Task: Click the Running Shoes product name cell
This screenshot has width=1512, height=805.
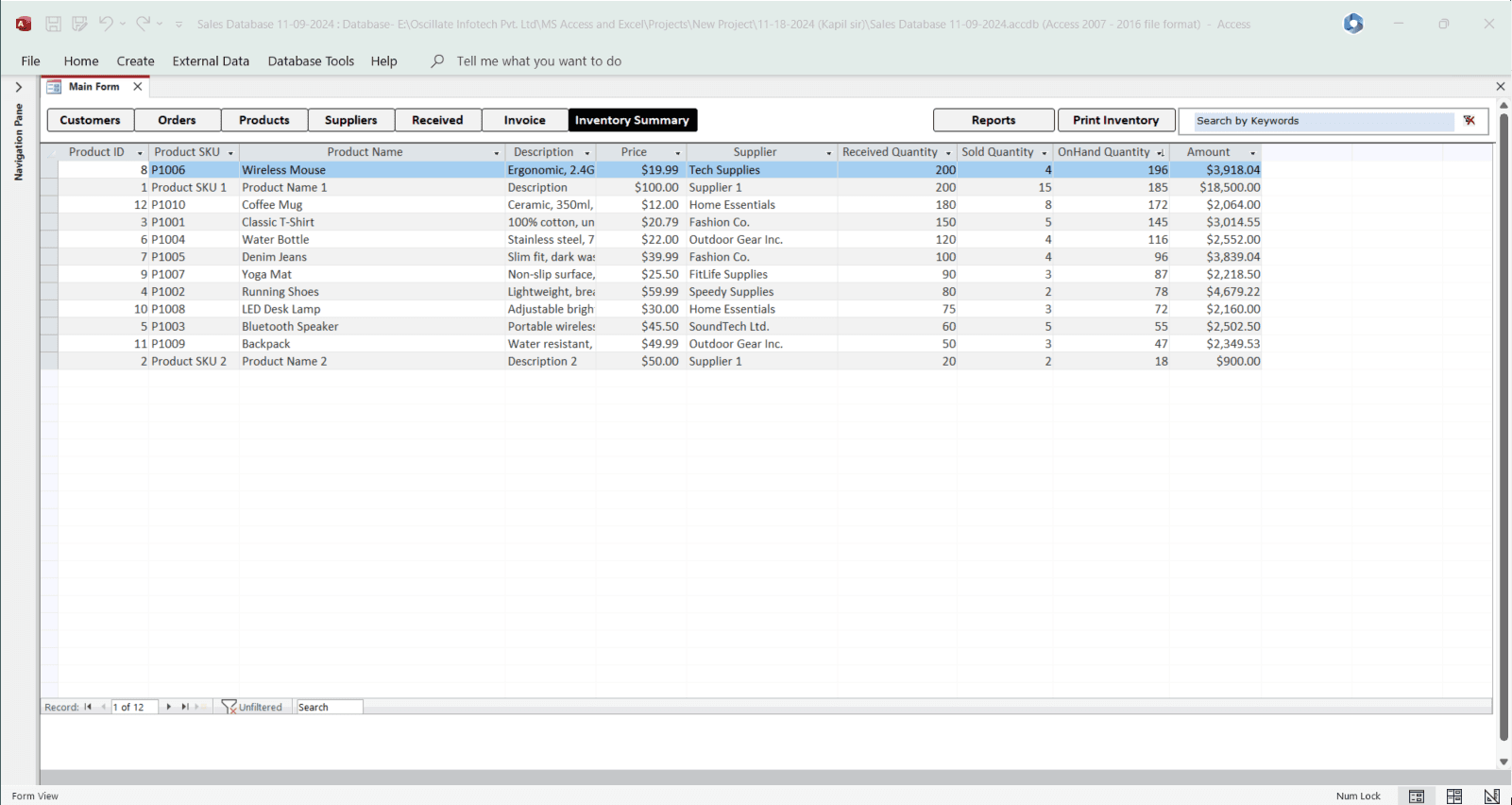Action: click(x=372, y=292)
